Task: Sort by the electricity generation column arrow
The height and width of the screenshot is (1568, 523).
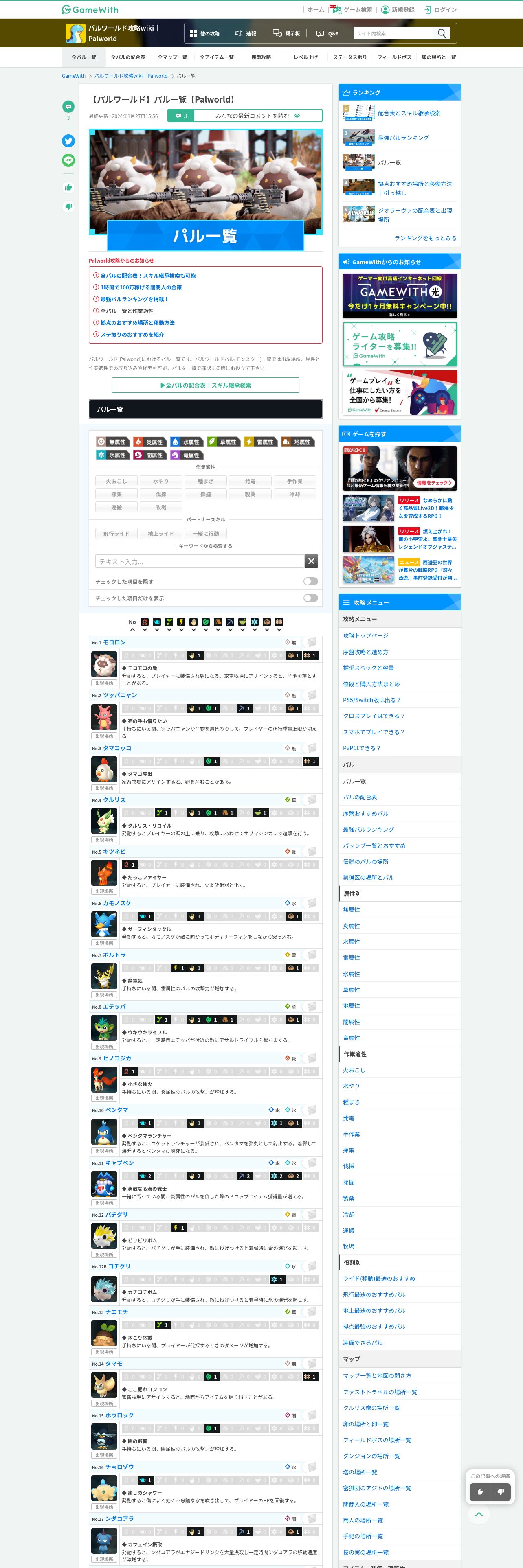Action: [x=181, y=629]
